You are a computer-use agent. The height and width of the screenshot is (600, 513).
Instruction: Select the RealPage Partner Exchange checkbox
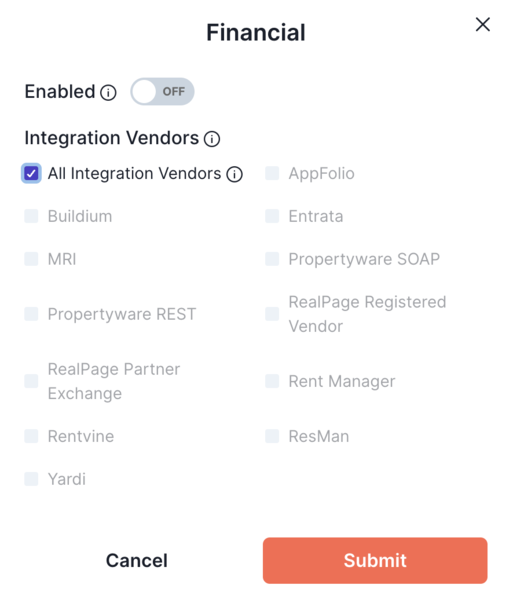[31, 381]
